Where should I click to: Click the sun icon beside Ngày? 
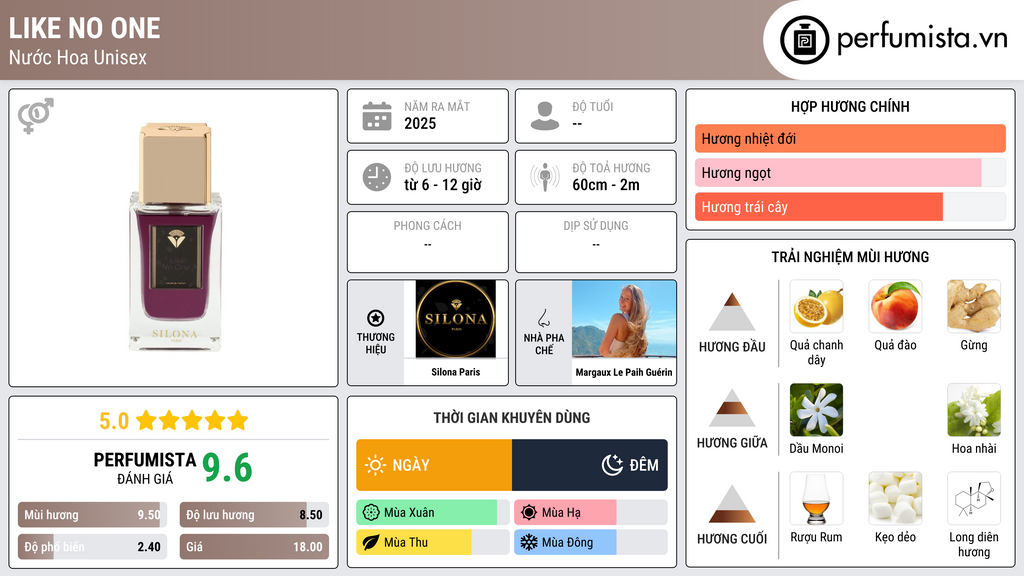click(x=375, y=465)
